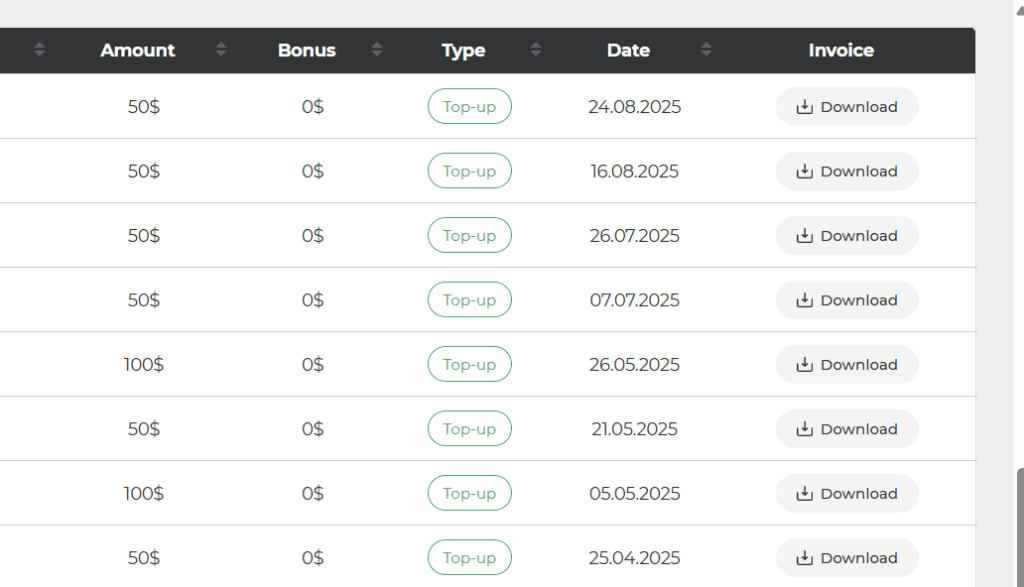Download invoice dated 24.08.2025
1024x587 pixels.
click(846, 107)
